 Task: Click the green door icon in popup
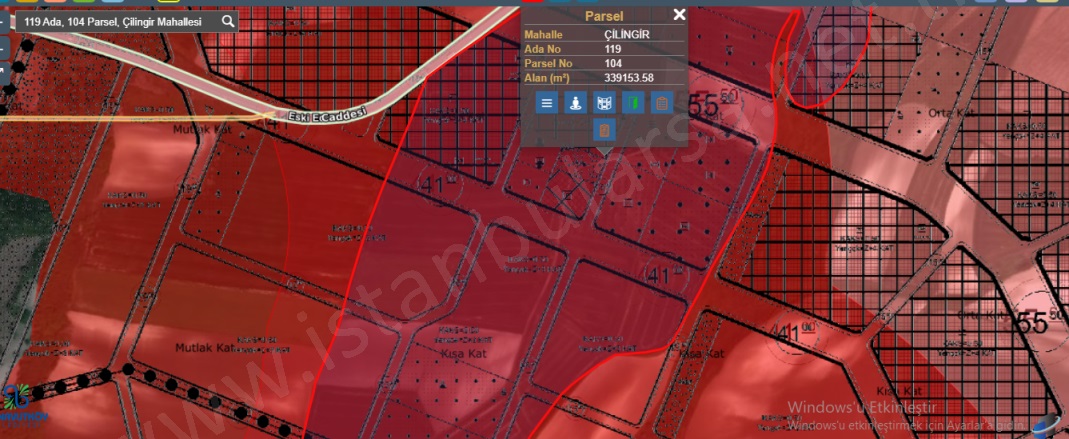click(x=632, y=102)
